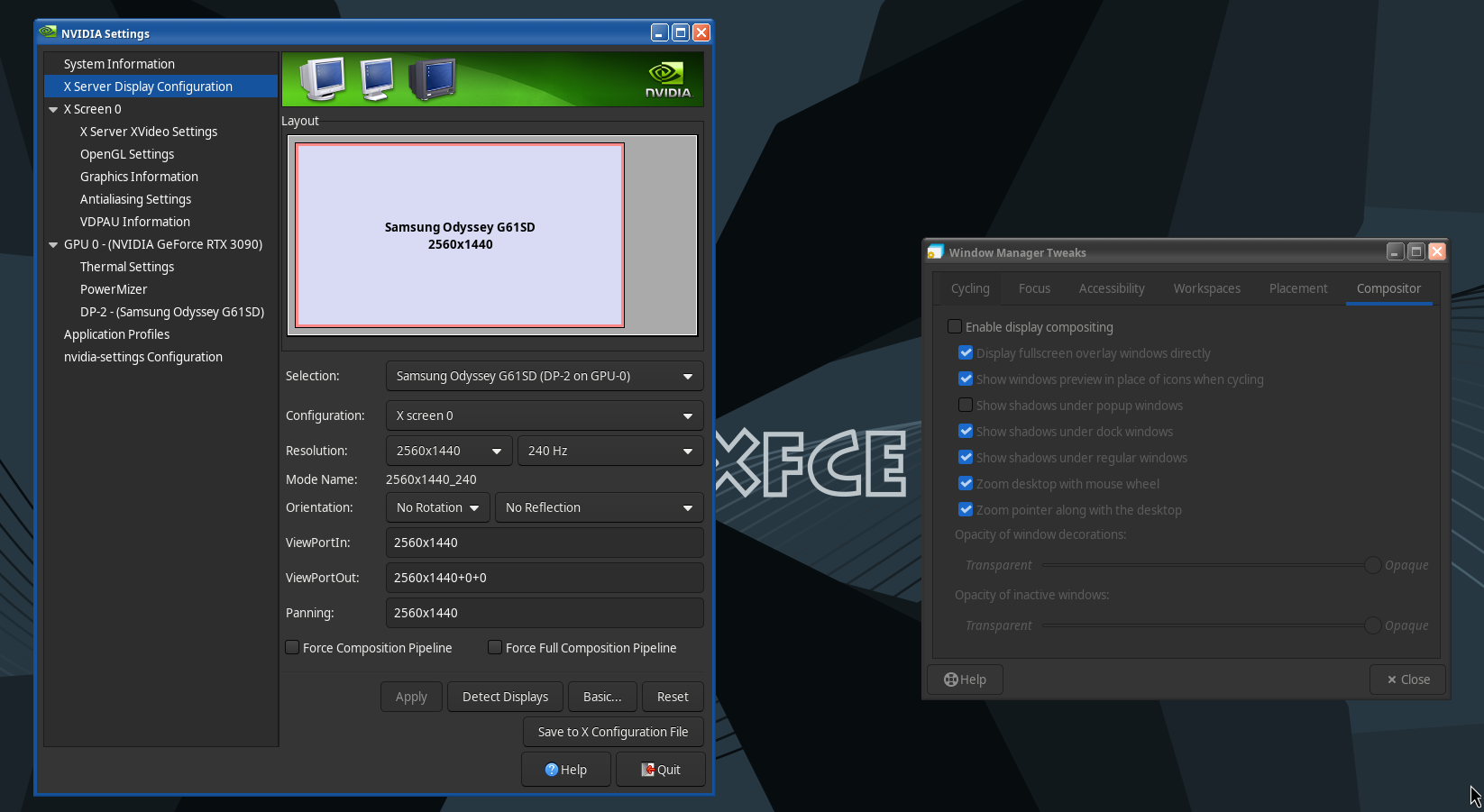Toggle Show shadows under dock windows
1484x812 pixels.
[x=966, y=431]
